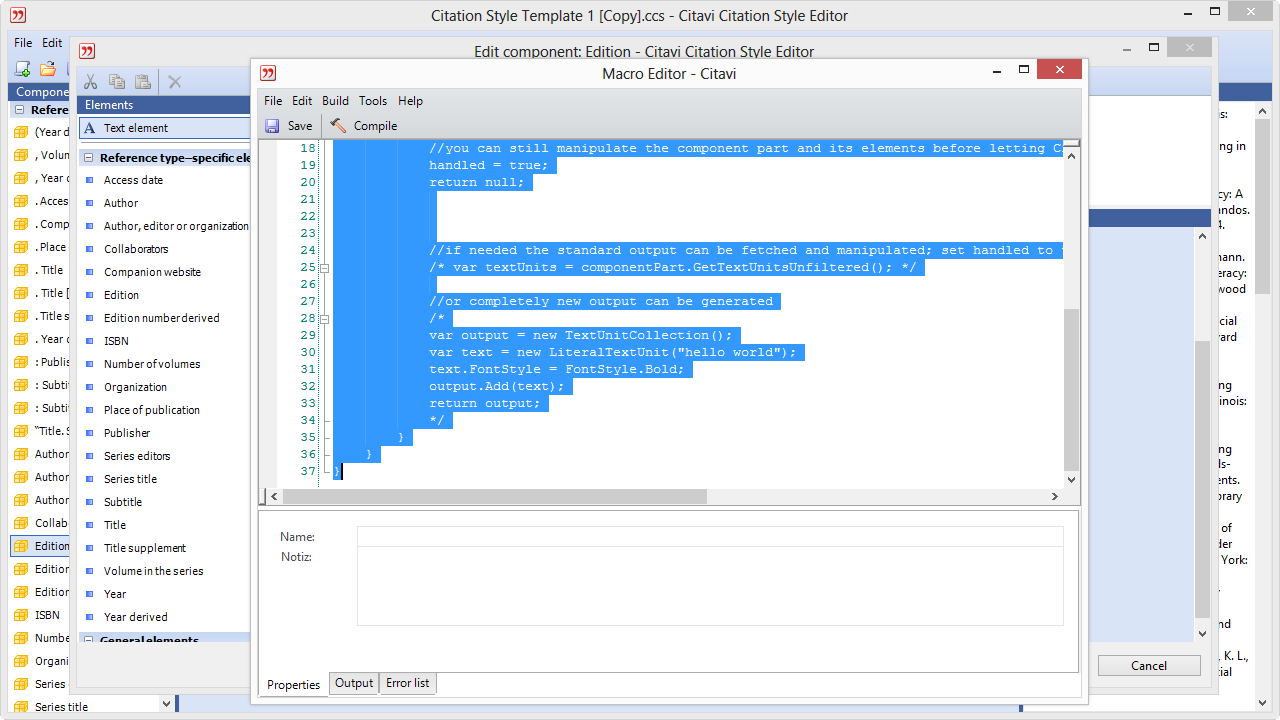Screen dimensions: 1280x720
Task: Switch to the Properties tab
Action: tap(294, 685)
